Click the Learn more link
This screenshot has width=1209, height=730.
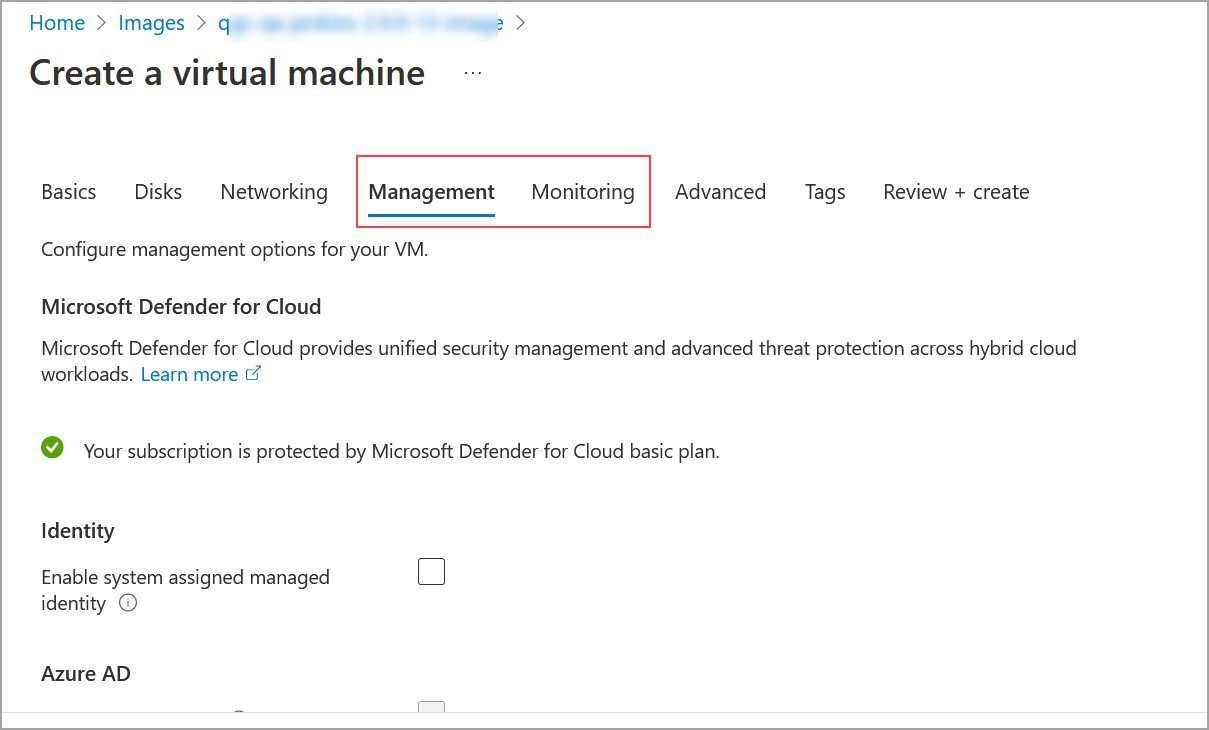[189, 373]
